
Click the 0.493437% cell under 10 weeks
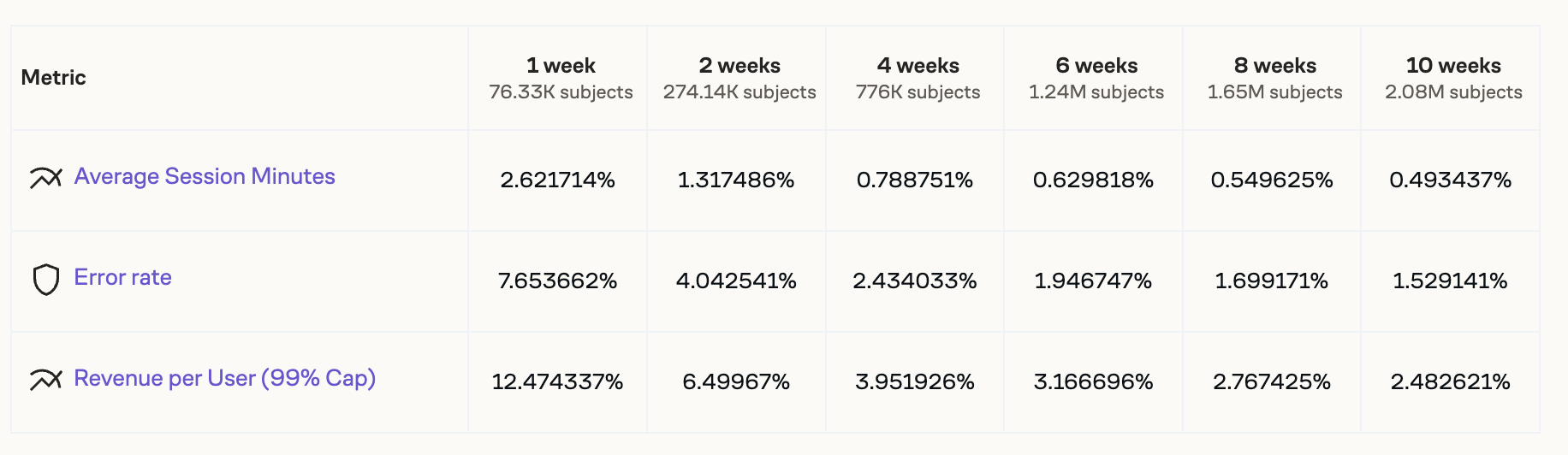[x=1450, y=180]
